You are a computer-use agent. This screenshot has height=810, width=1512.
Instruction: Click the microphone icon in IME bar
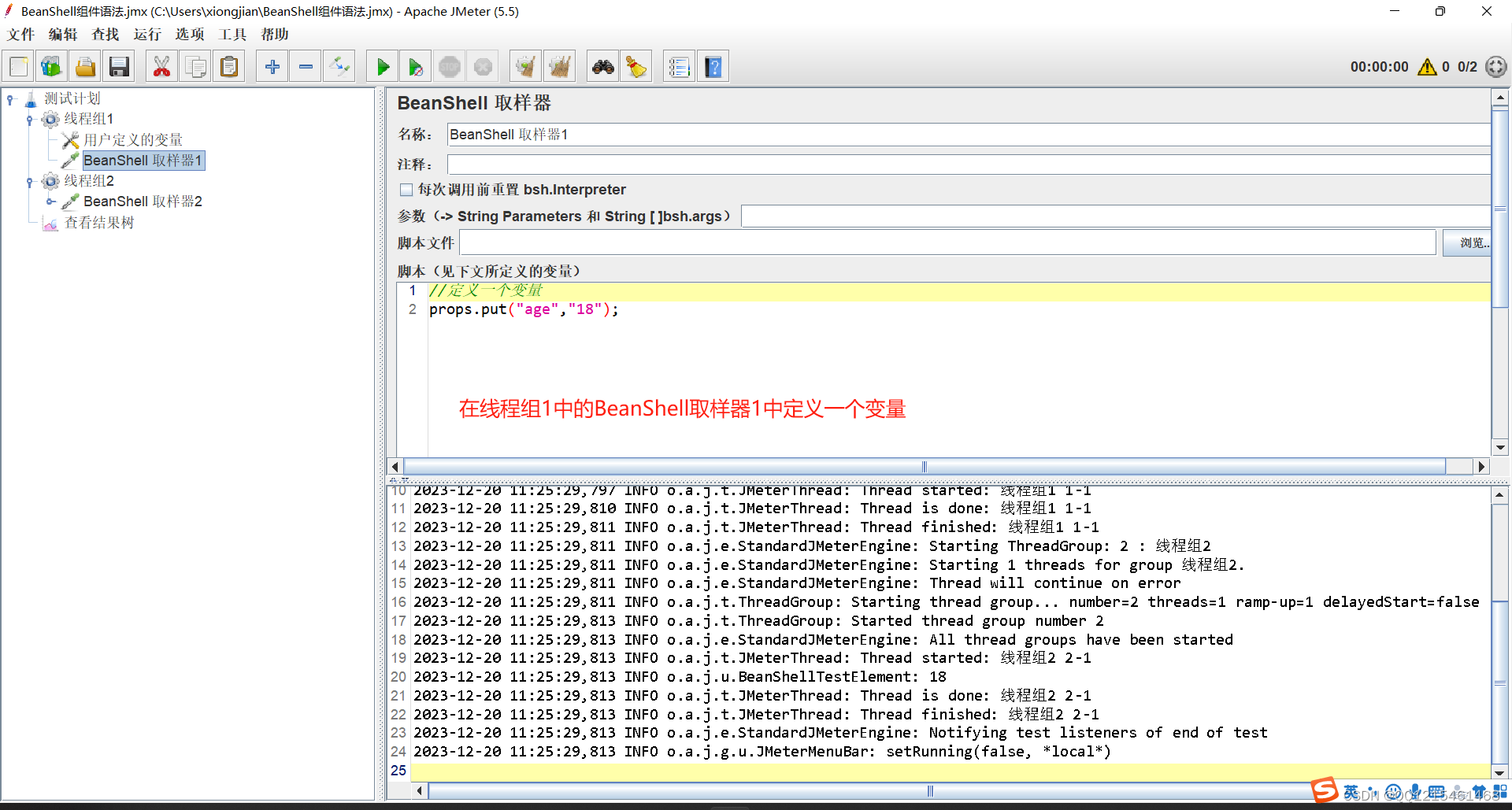(1415, 792)
